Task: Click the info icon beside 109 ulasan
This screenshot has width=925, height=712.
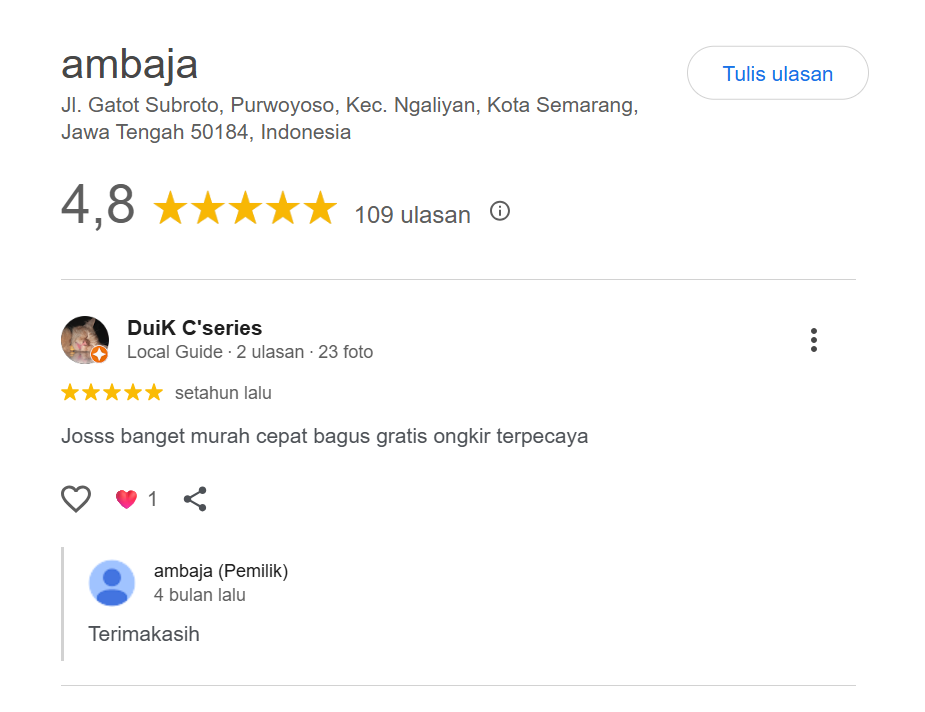Action: [x=500, y=211]
